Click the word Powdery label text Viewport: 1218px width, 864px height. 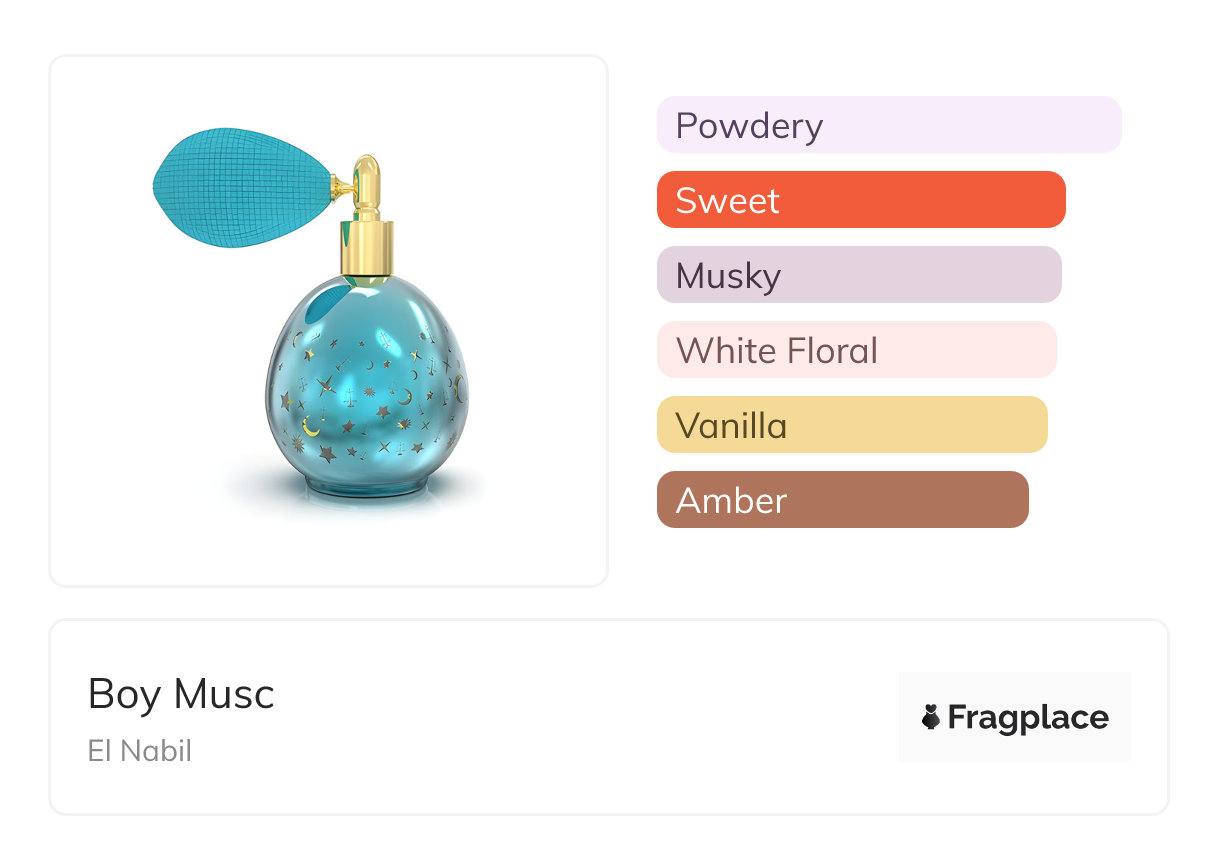pyautogui.click(x=749, y=126)
